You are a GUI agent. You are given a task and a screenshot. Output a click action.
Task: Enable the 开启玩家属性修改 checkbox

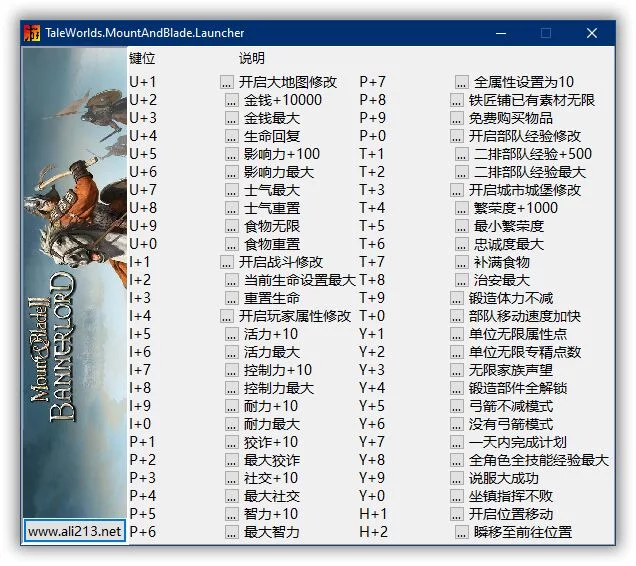pyautogui.click(x=227, y=316)
